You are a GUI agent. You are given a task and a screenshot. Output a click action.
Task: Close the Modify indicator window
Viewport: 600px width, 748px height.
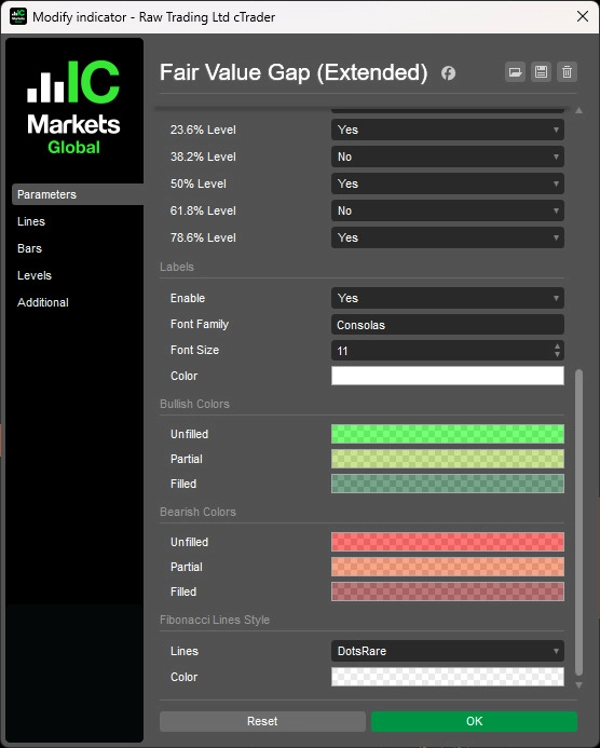coord(582,17)
